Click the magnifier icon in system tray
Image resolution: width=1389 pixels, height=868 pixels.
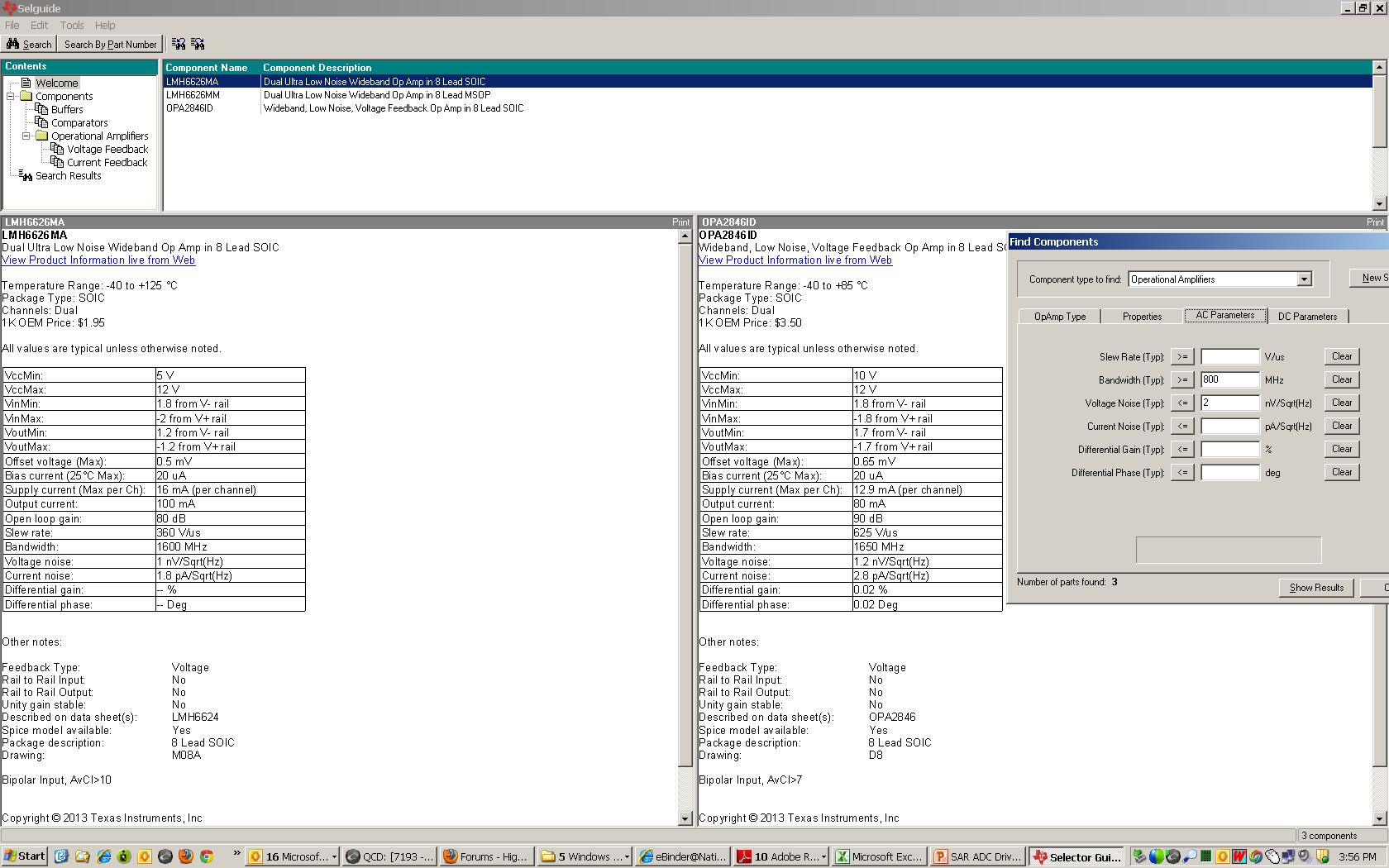1189,856
